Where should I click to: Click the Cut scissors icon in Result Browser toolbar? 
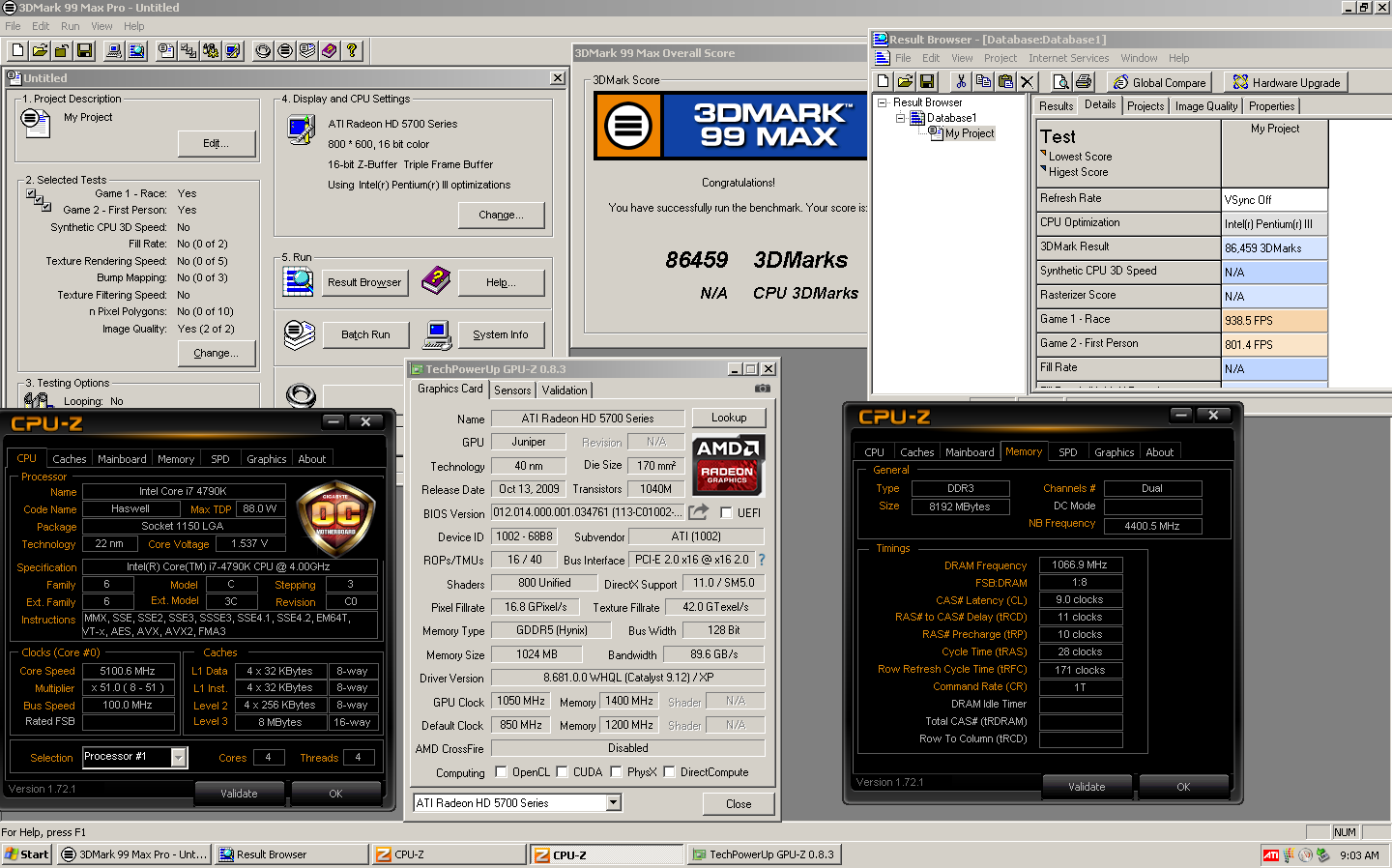tap(961, 82)
